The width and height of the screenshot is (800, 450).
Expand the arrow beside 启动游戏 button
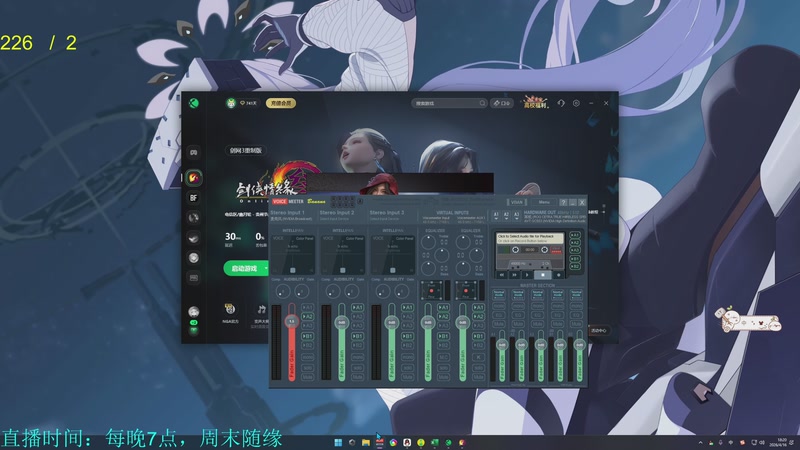click(266, 268)
